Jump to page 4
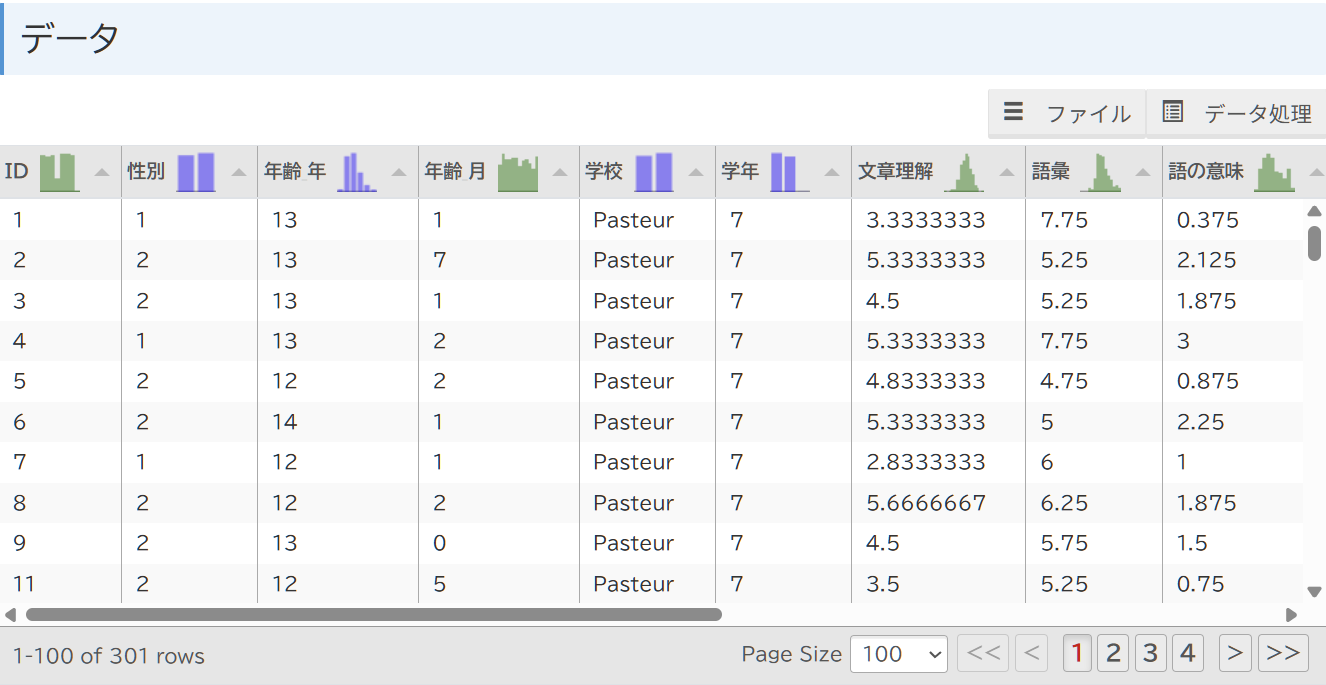Screen dimensions: 1326x685 [1187, 654]
